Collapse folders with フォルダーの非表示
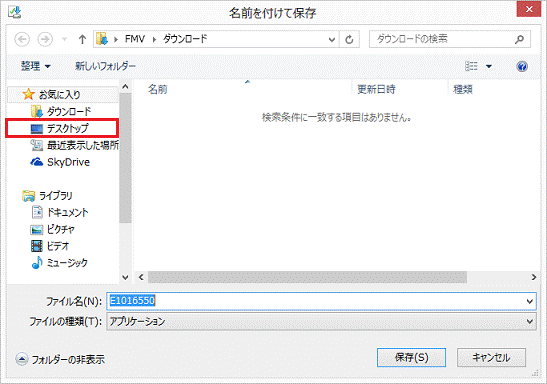This screenshot has width=547, height=384. click(60, 359)
